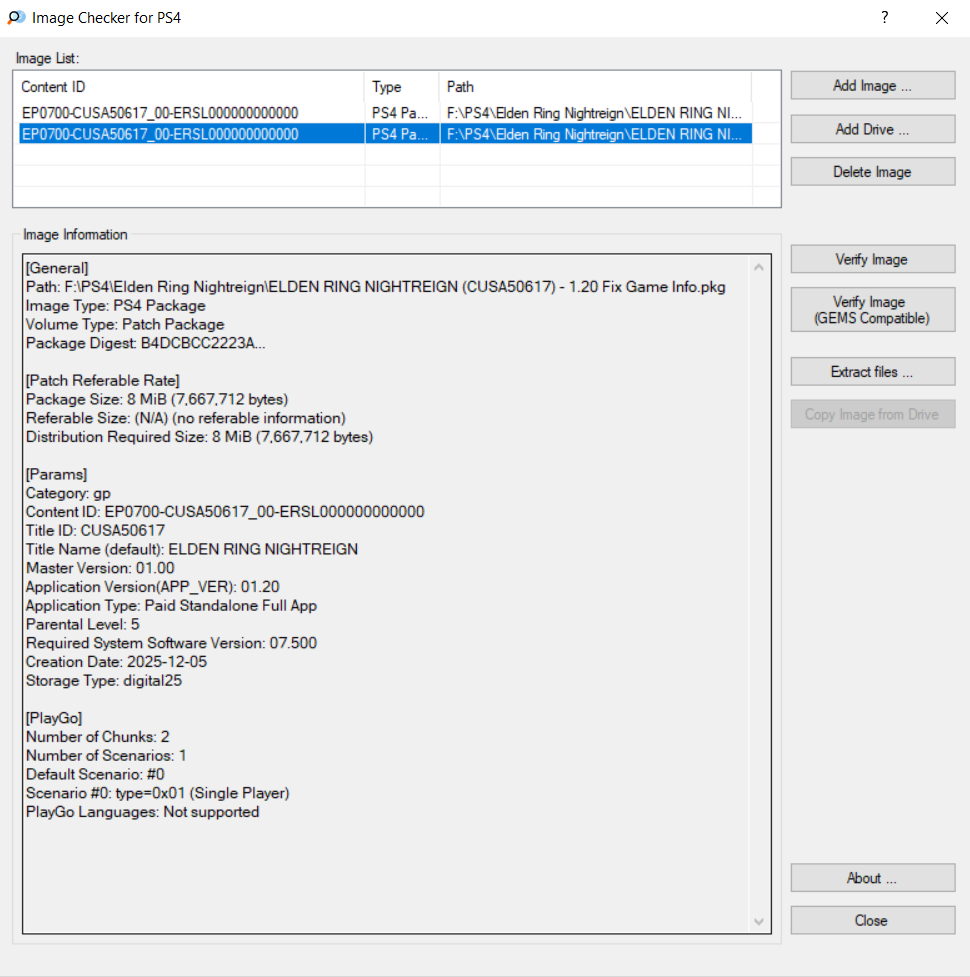Select the highlighted second image entry

[160, 134]
